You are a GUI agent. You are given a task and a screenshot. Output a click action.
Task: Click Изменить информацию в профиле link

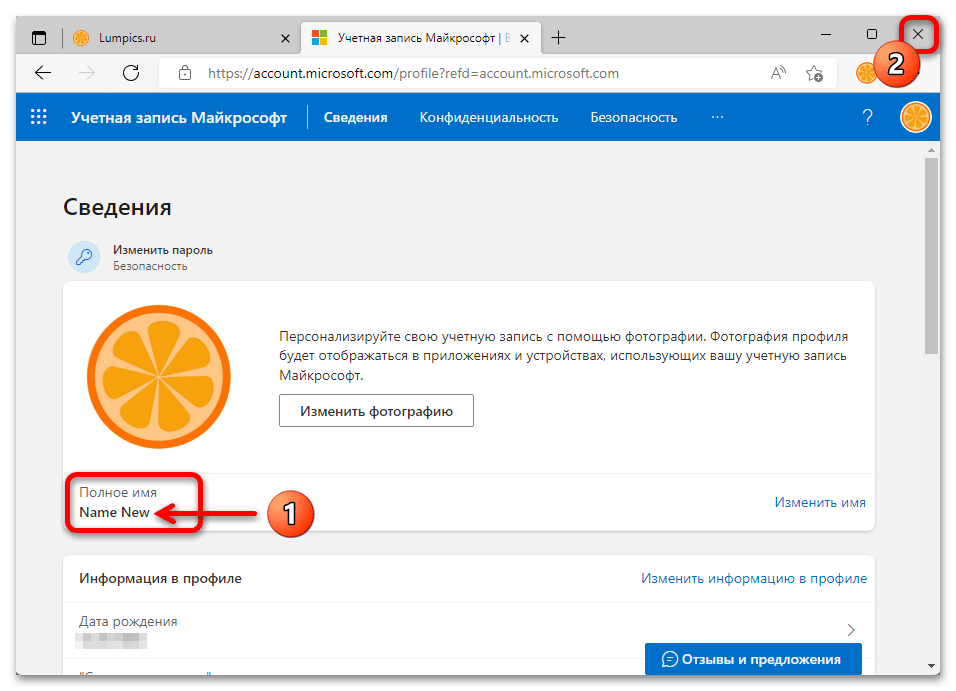click(754, 579)
